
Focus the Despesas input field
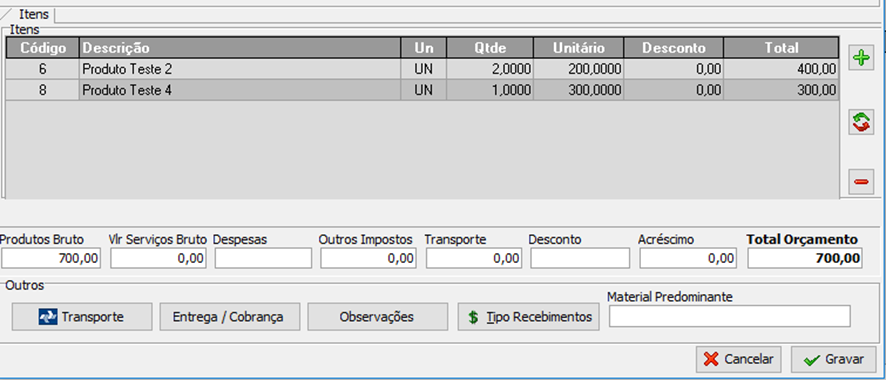click(263, 258)
